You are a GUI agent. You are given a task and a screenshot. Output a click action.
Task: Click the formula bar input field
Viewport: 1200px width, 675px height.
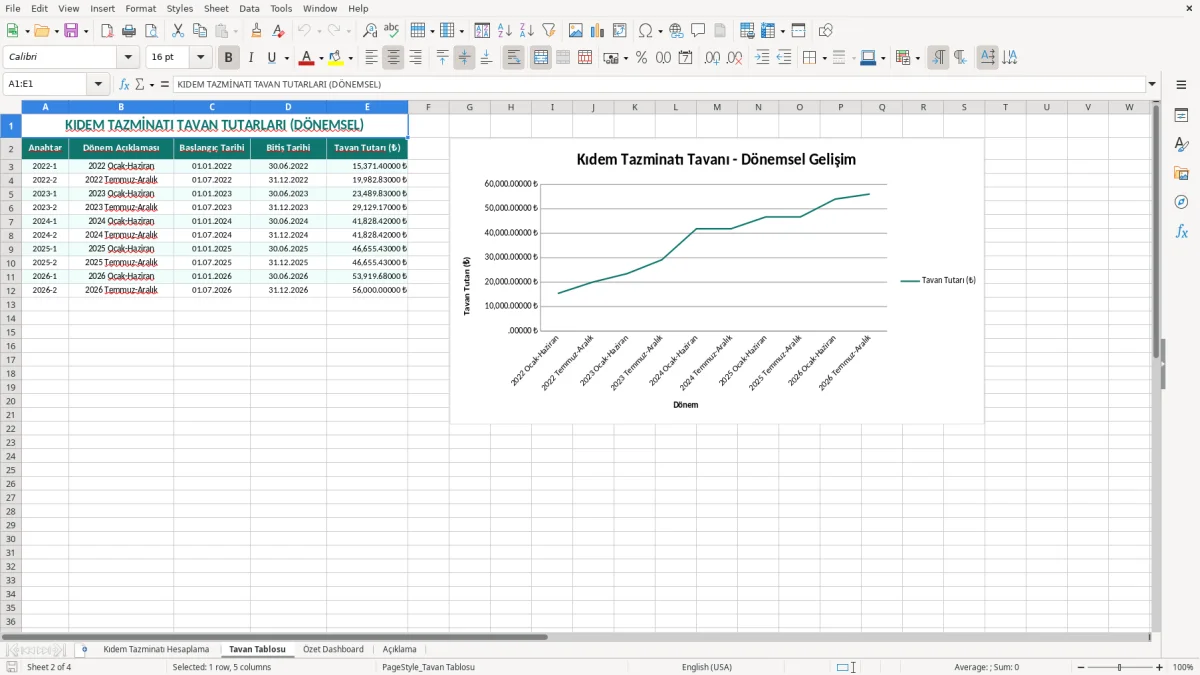[x=658, y=84]
